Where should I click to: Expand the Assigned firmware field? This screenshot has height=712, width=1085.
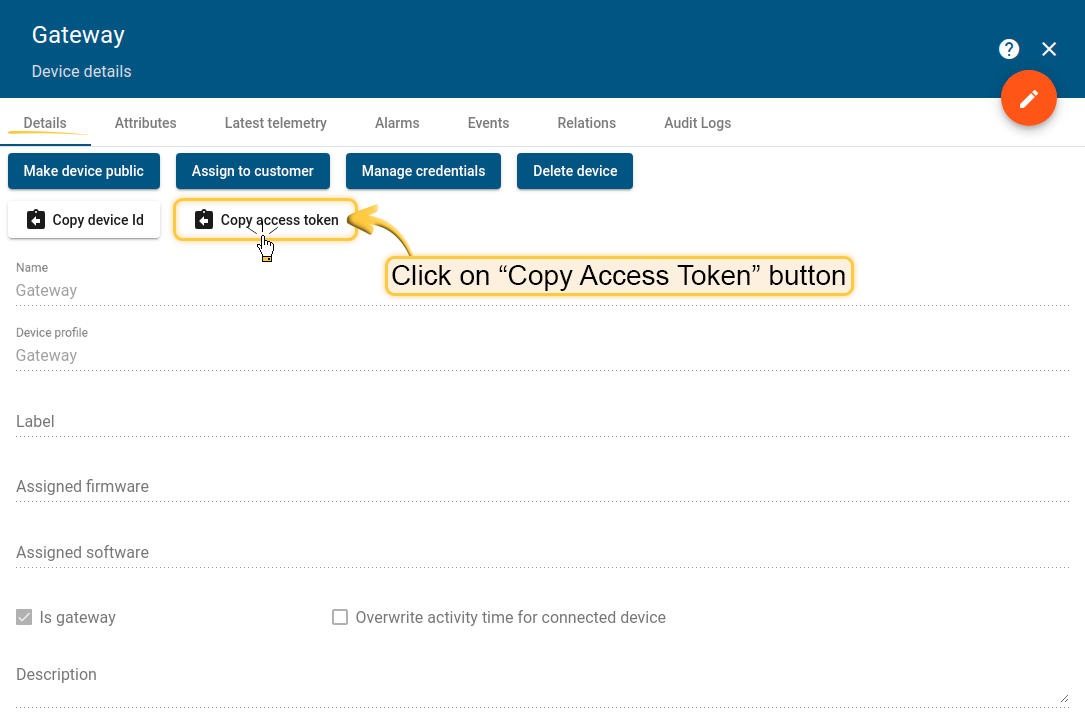click(540, 487)
